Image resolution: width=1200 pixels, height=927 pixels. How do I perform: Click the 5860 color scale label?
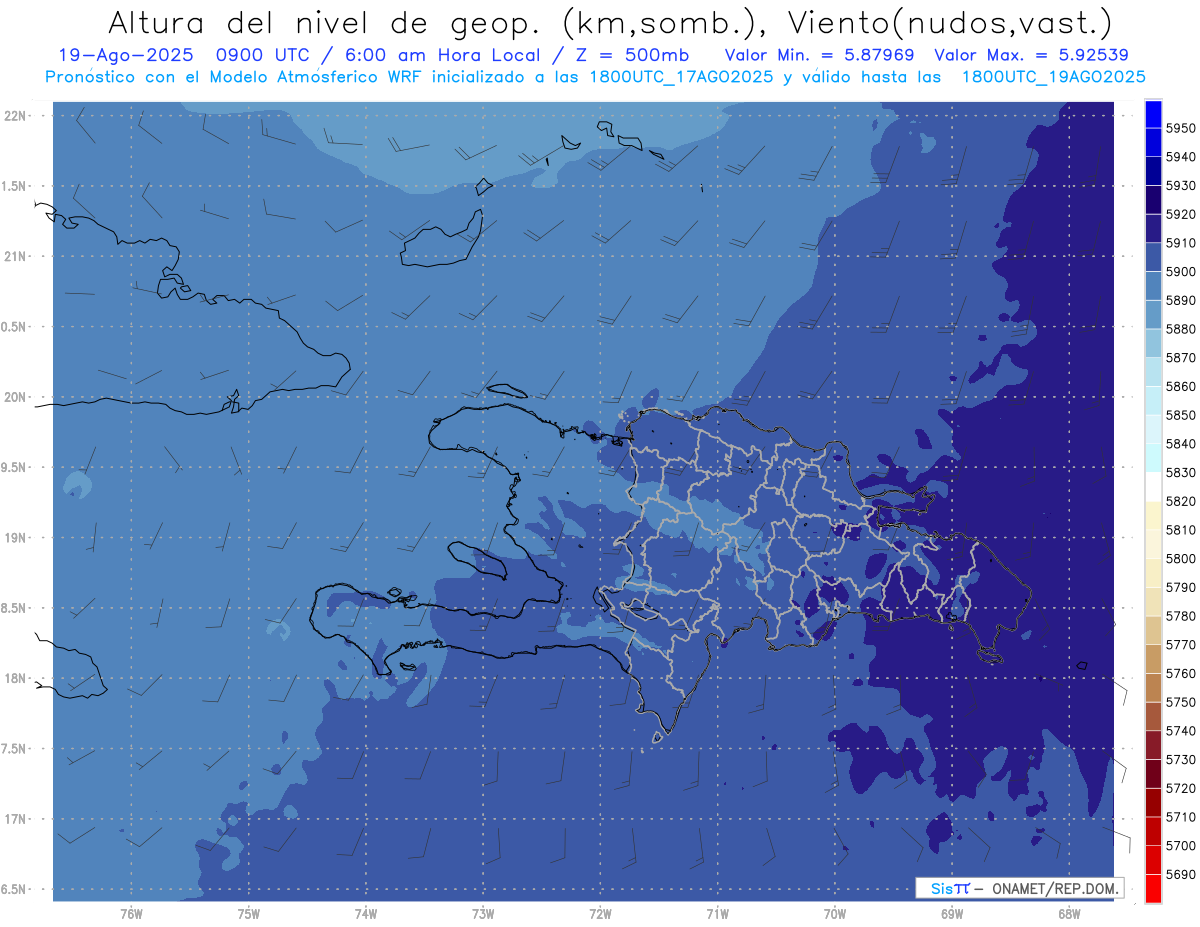[1180, 386]
